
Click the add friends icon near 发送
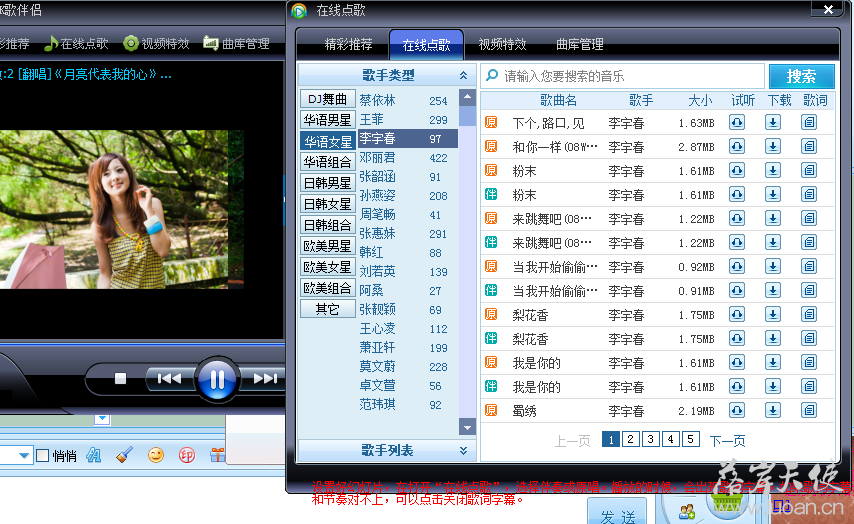pos(687,512)
